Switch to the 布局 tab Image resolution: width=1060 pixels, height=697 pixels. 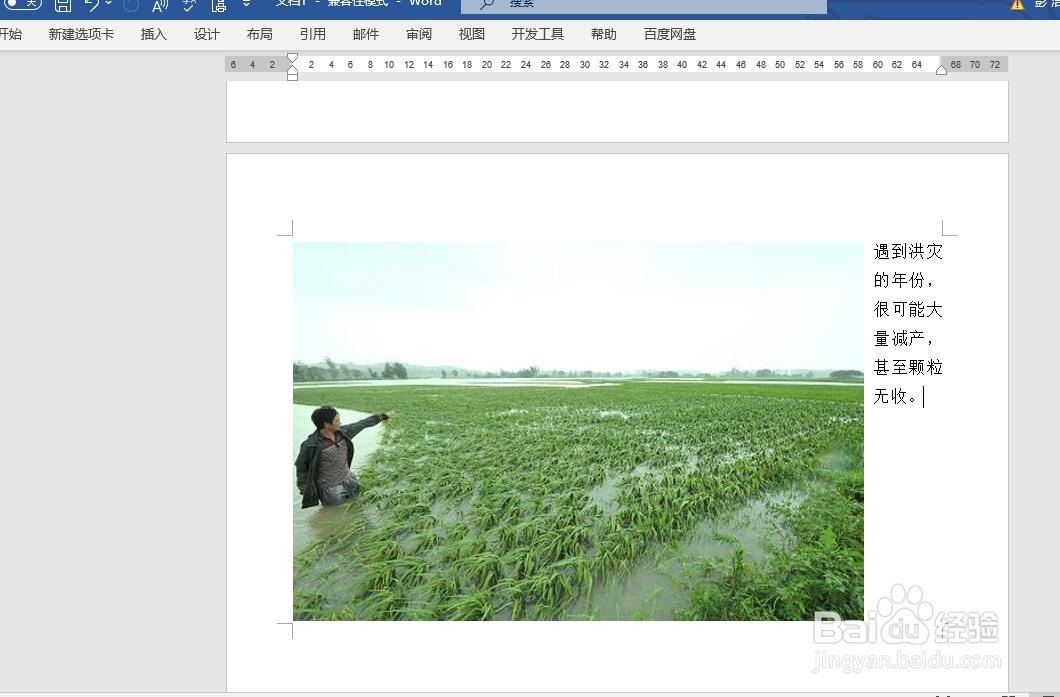click(260, 34)
